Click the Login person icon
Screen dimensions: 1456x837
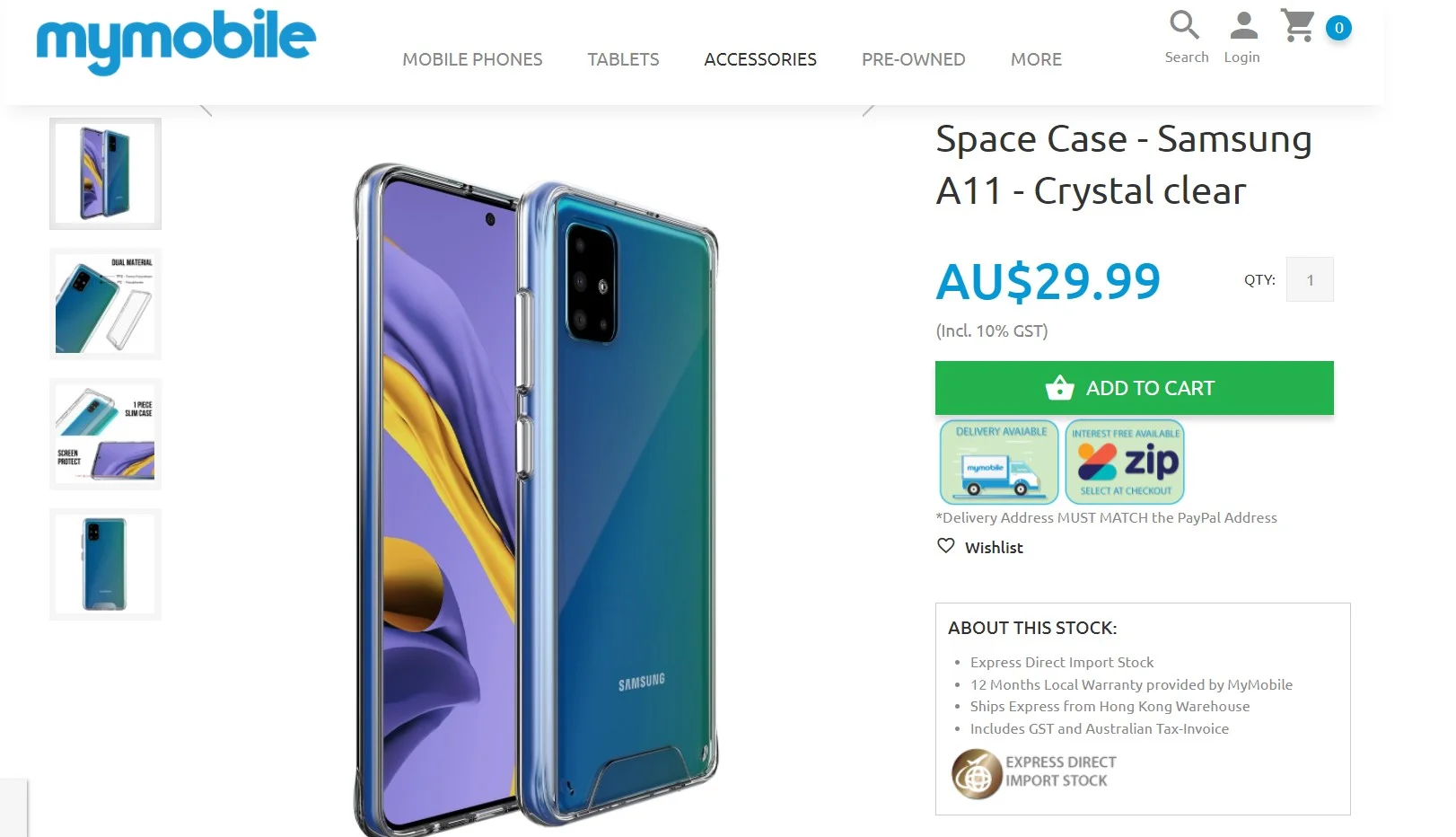click(1243, 25)
